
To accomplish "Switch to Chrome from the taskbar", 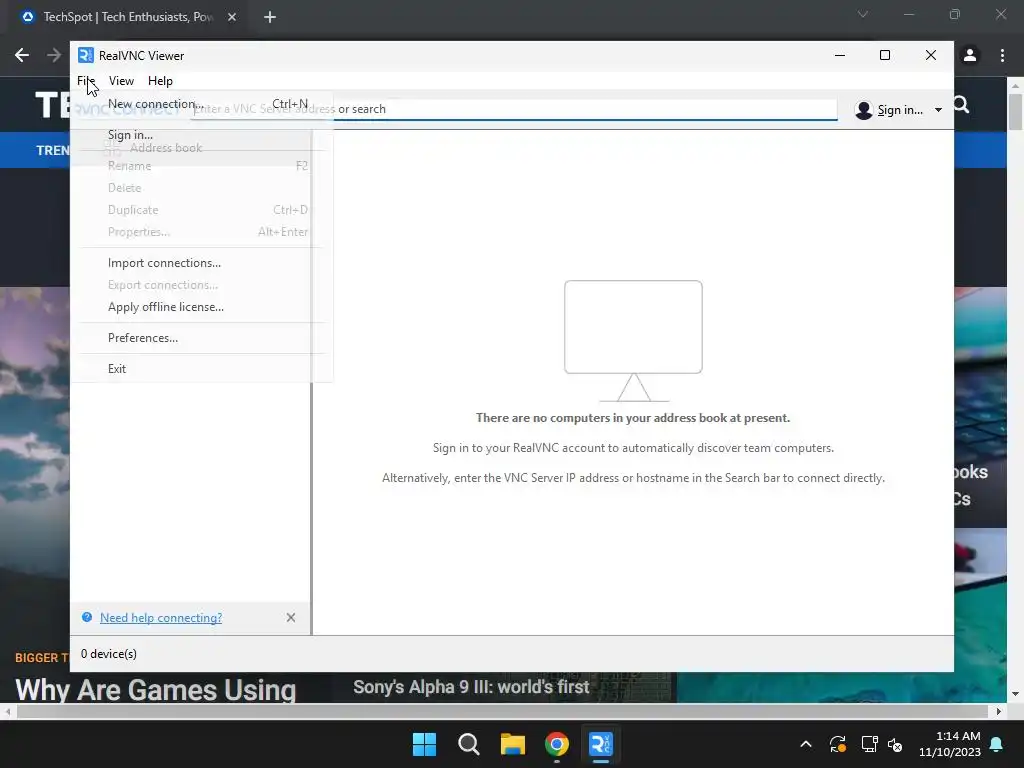I will click(557, 744).
